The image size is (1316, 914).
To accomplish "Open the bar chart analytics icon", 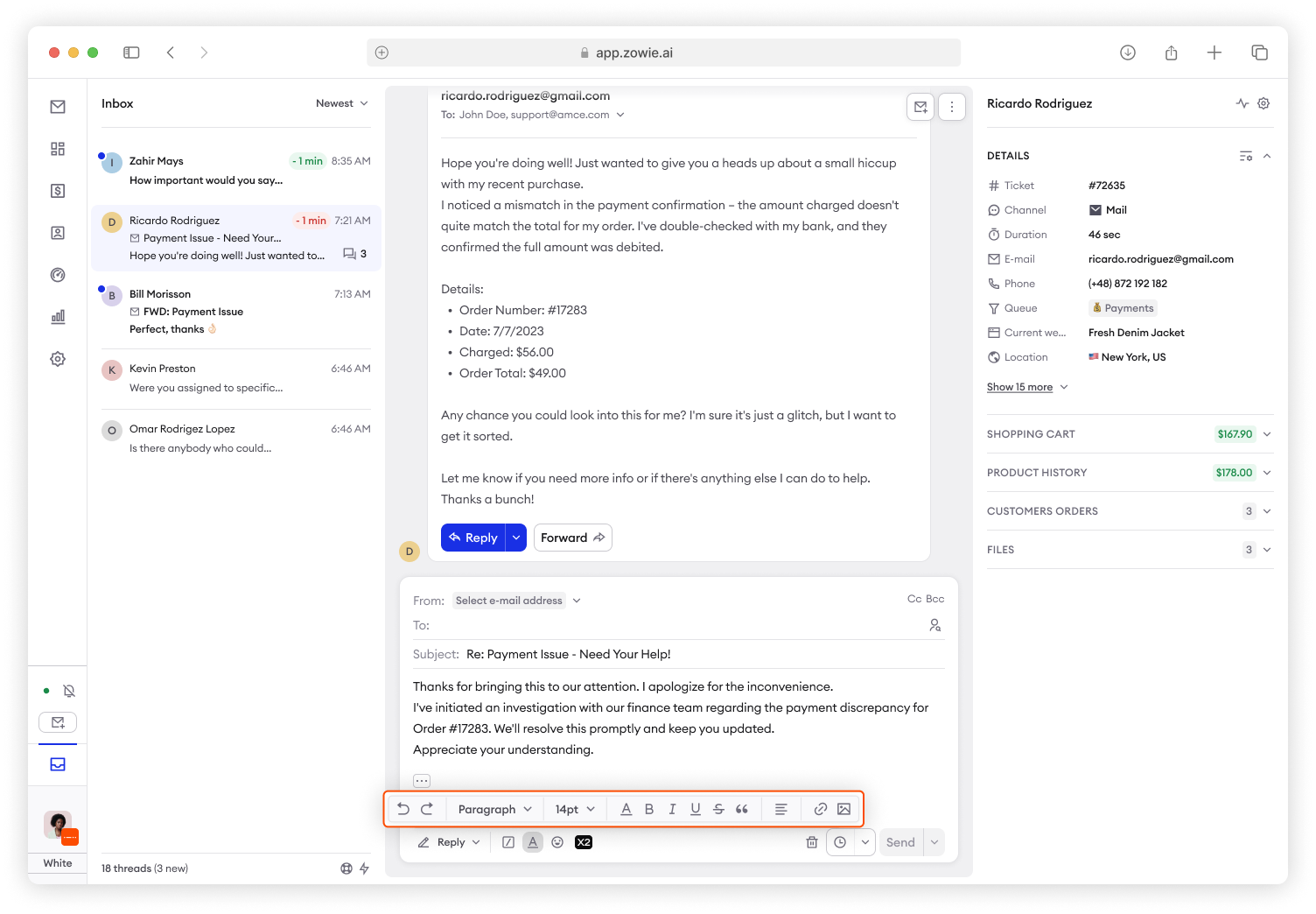I will coord(58,317).
